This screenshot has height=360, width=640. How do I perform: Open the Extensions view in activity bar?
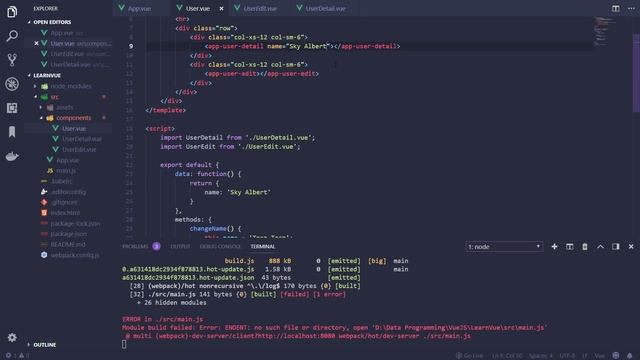click(x=12, y=108)
